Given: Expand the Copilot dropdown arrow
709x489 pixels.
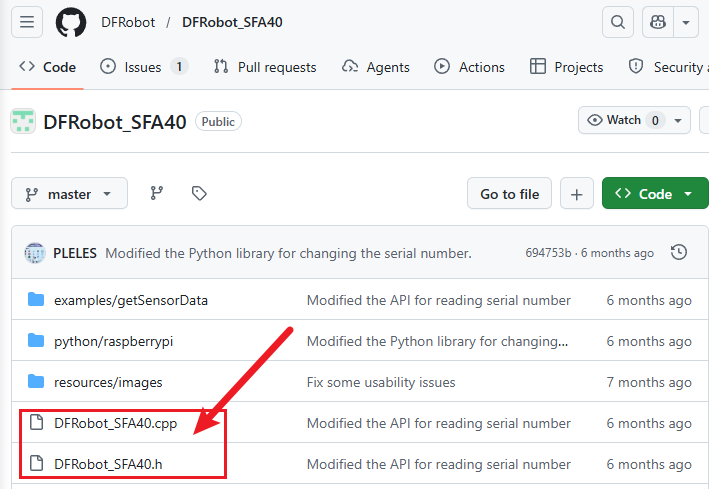Looking at the screenshot, I should pyautogui.click(x=686, y=22).
